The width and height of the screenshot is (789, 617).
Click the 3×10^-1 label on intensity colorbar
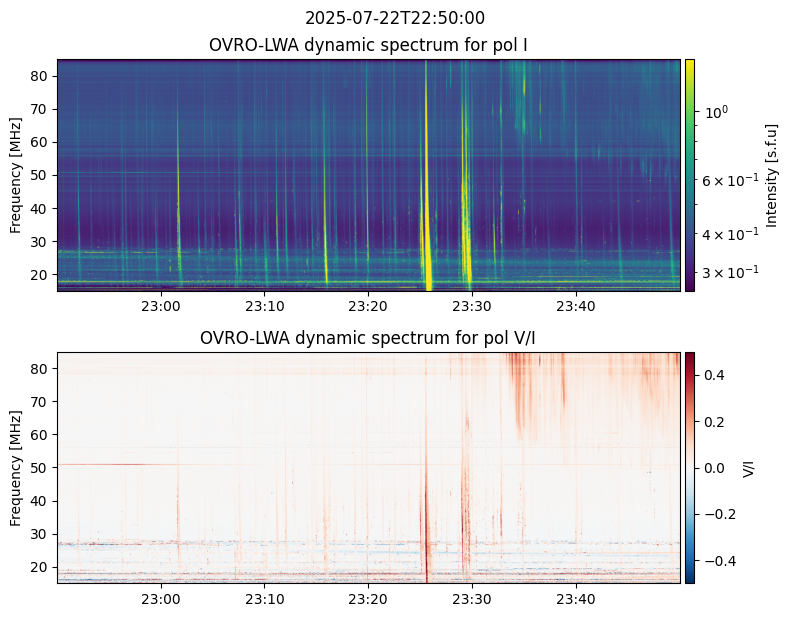[730, 272]
